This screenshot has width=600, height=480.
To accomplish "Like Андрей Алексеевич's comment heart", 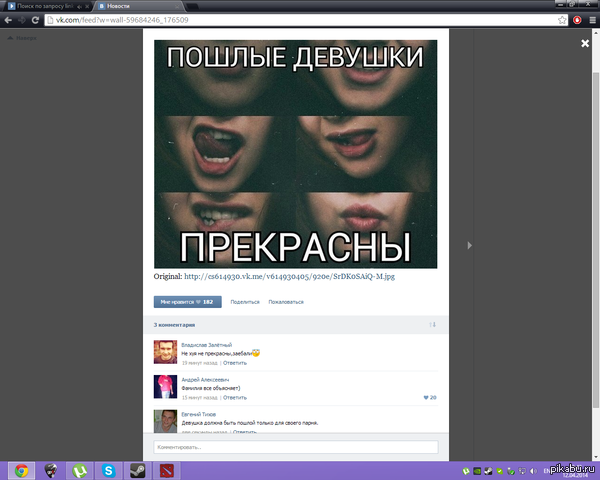I will coord(426,397).
